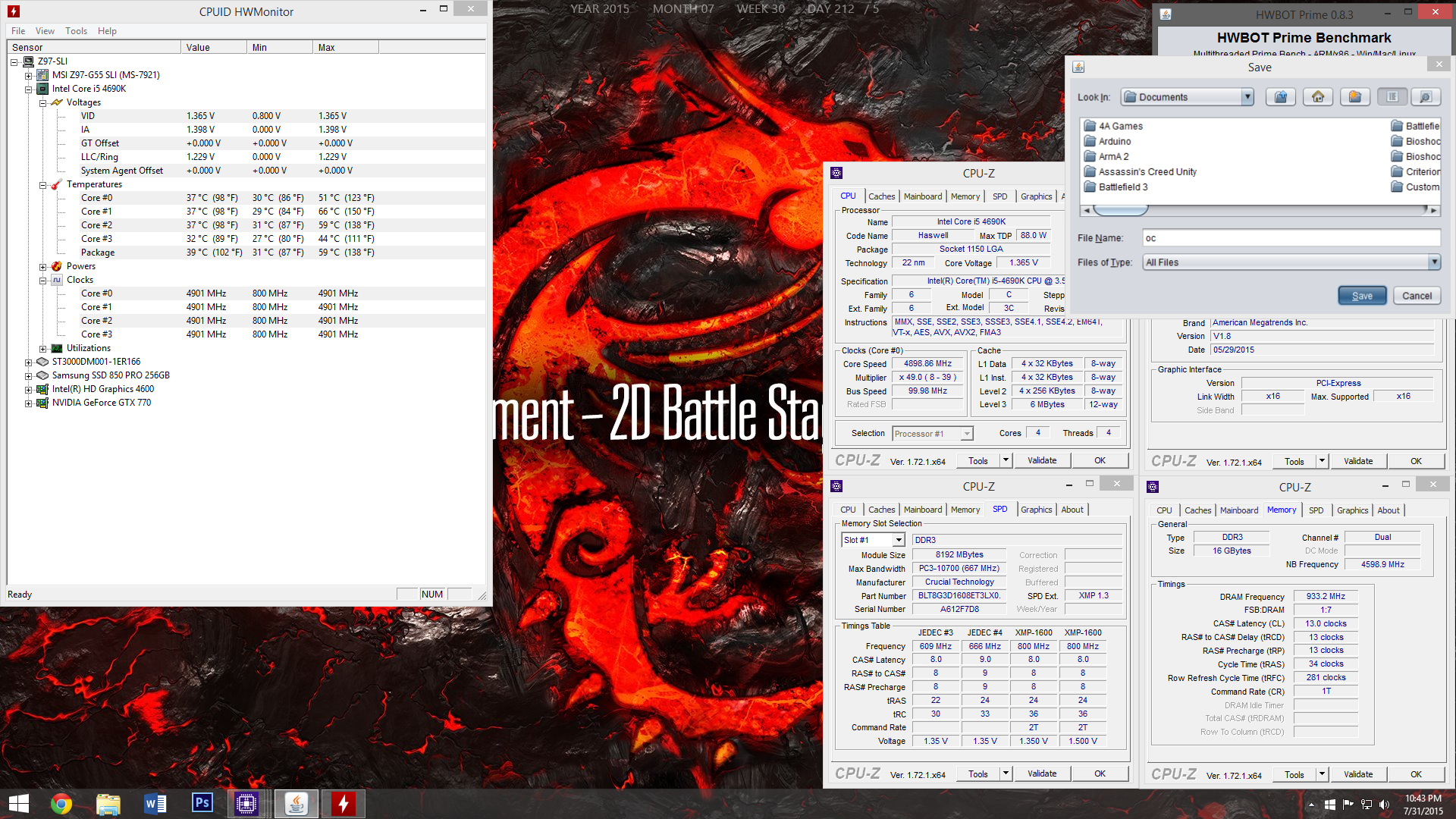The height and width of the screenshot is (819, 1456).
Task: Click the Max column header in HWMonitor
Action: [x=346, y=47]
